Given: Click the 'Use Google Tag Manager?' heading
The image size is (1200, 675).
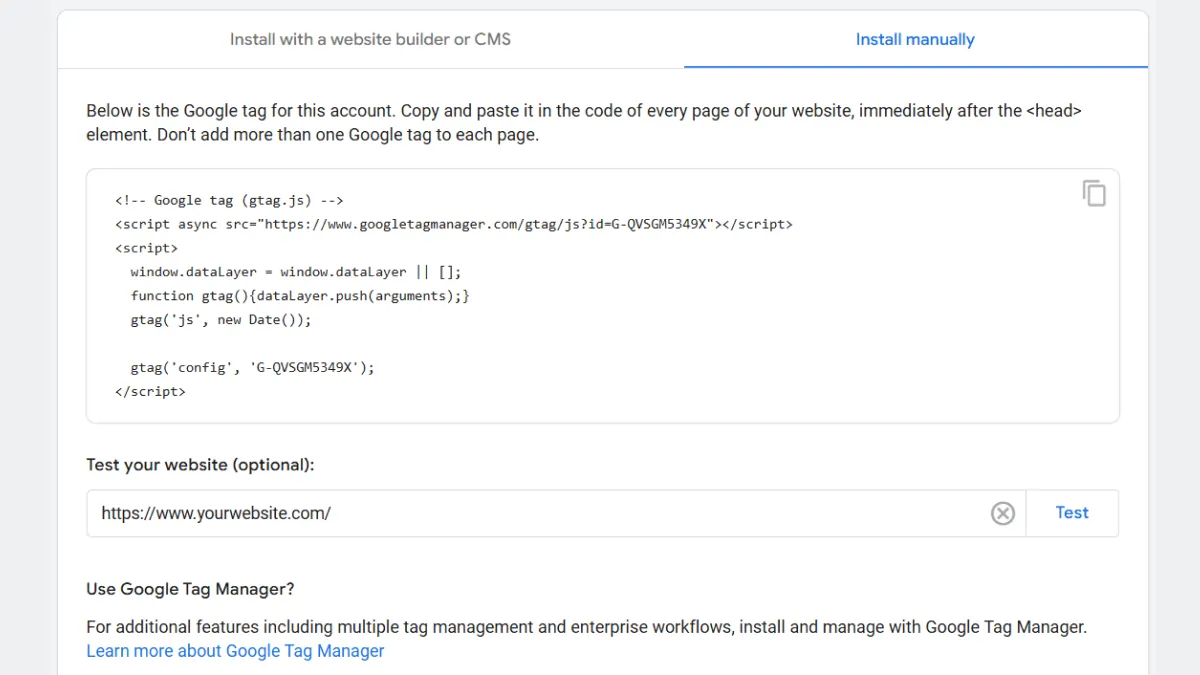Looking at the screenshot, I should [x=190, y=589].
